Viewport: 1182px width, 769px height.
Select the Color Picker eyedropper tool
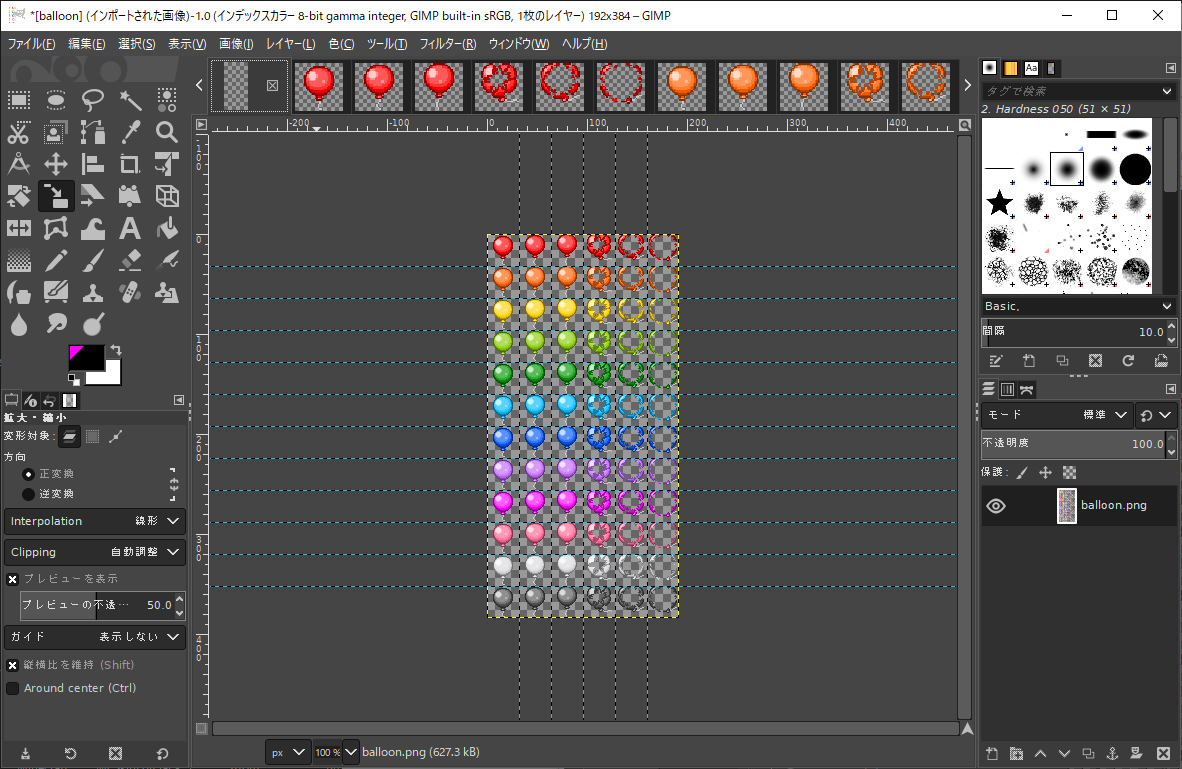tap(130, 132)
